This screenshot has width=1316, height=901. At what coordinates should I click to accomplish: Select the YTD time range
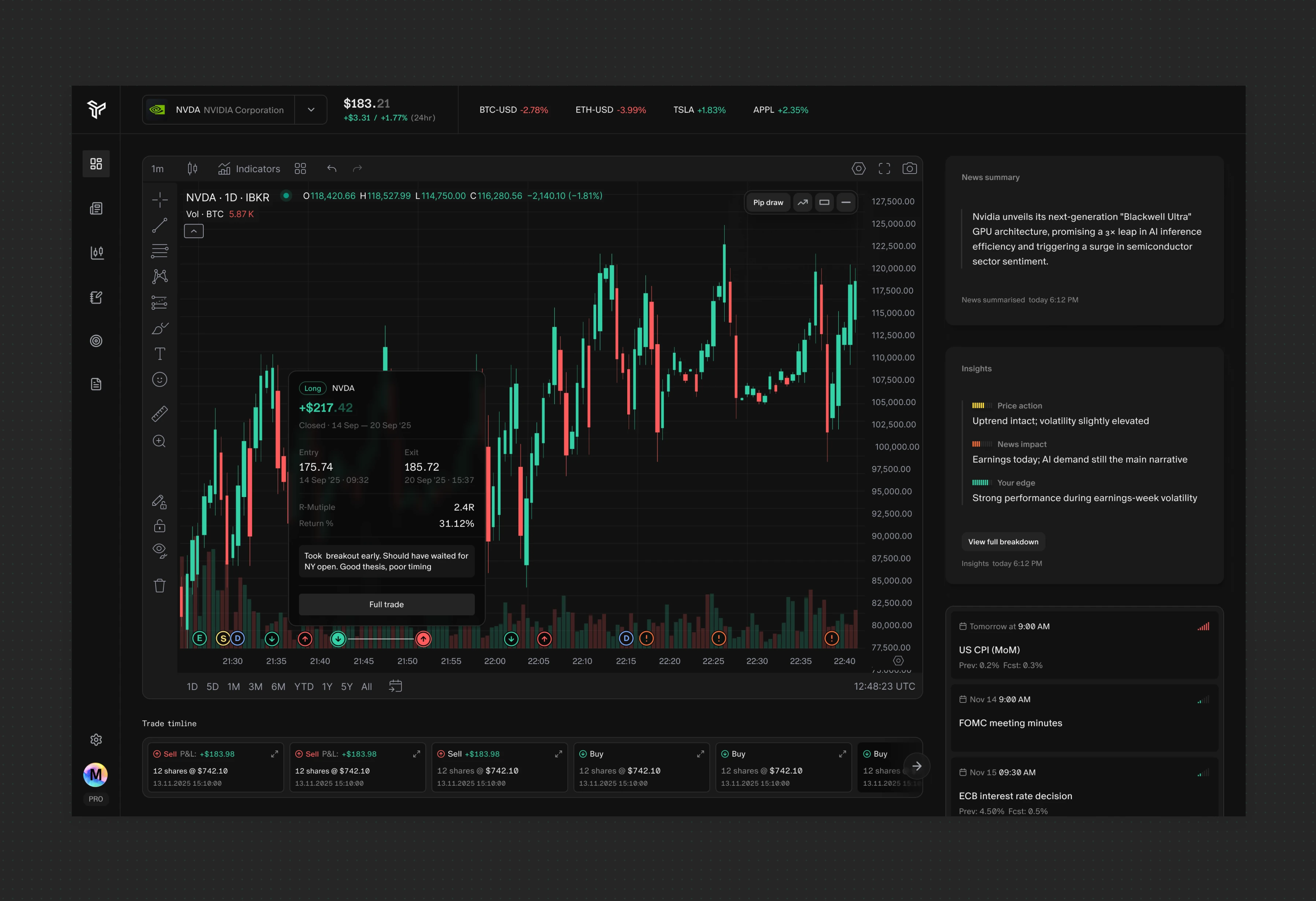click(x=304, y=686)
